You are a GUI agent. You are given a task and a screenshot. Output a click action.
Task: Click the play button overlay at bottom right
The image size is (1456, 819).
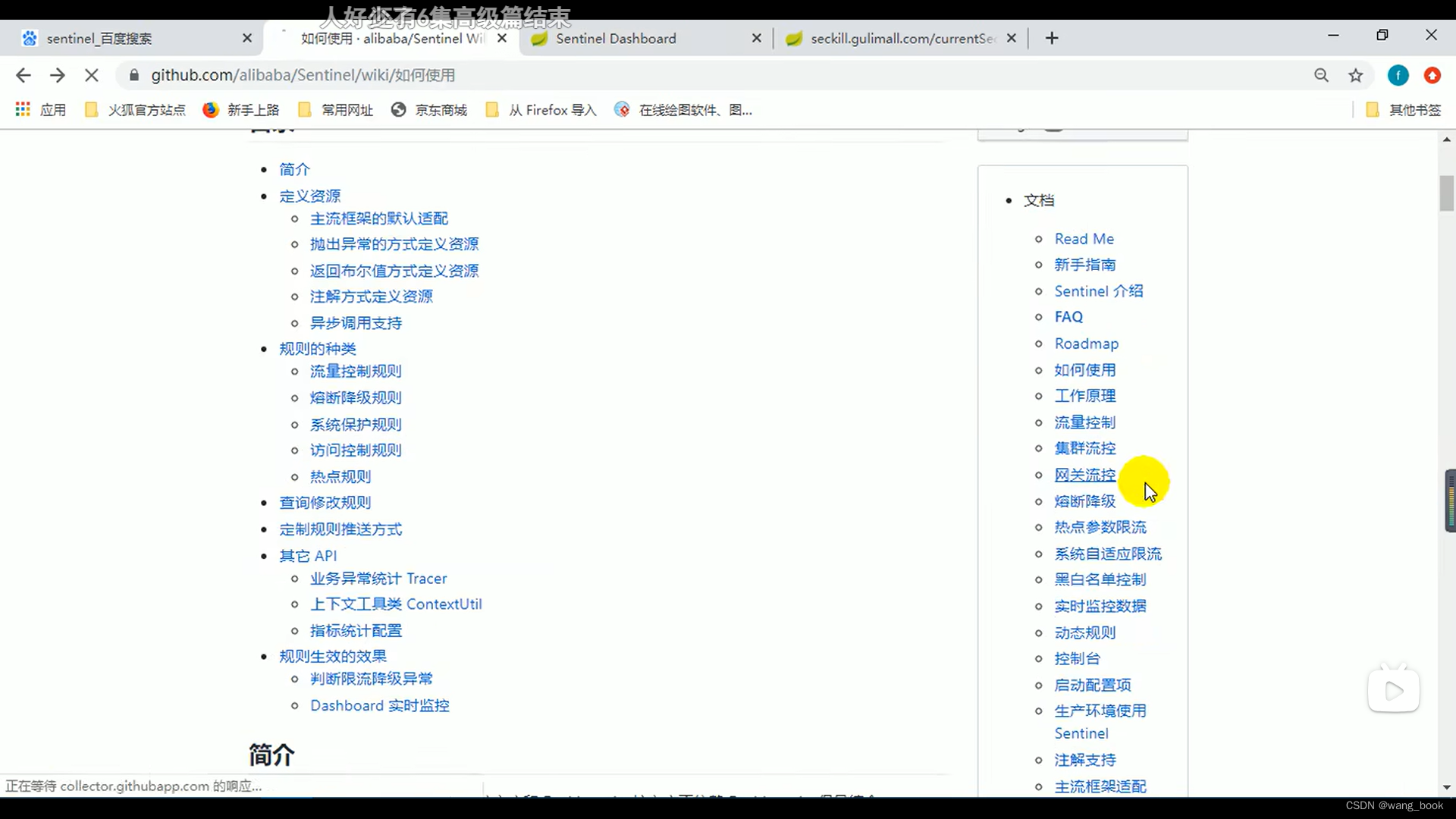click(1394, 690)
